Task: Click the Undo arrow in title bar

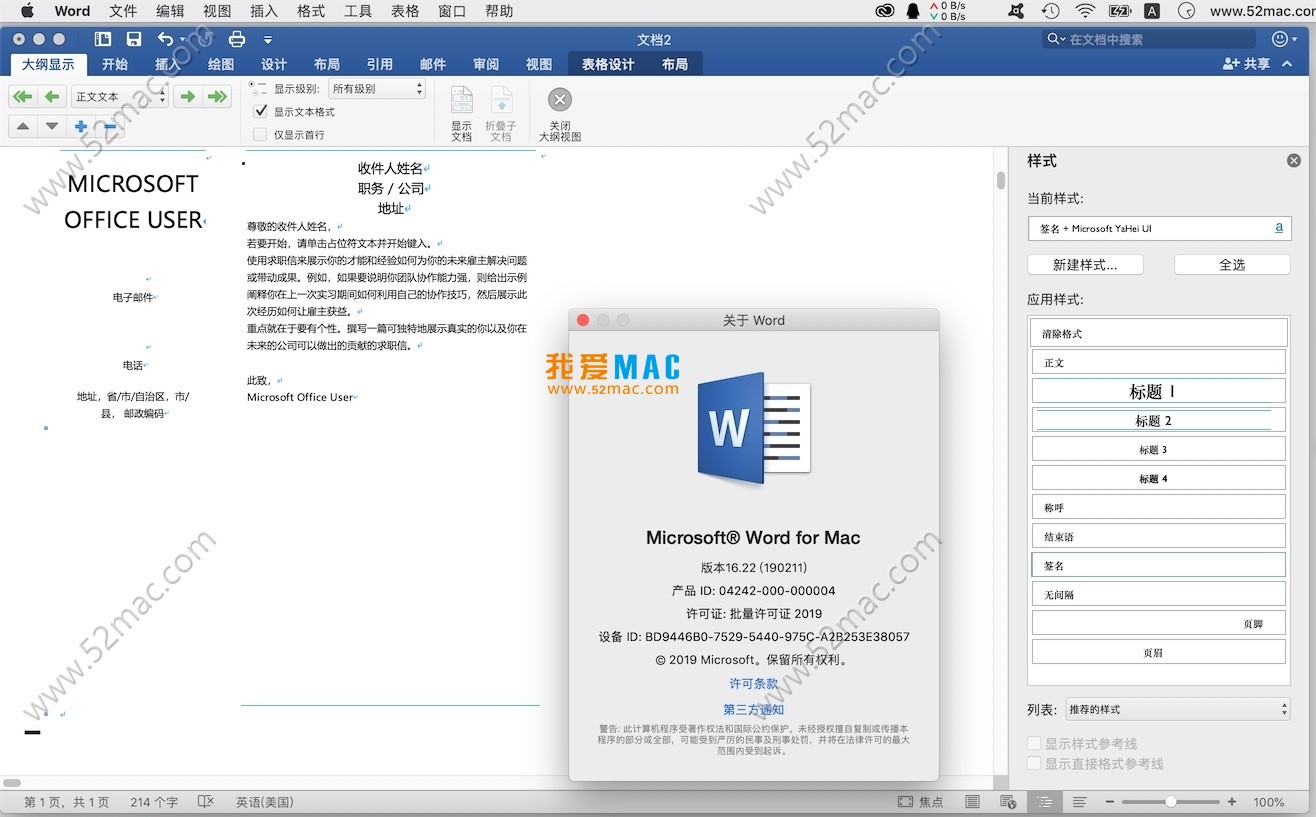Action: (165, 39)
